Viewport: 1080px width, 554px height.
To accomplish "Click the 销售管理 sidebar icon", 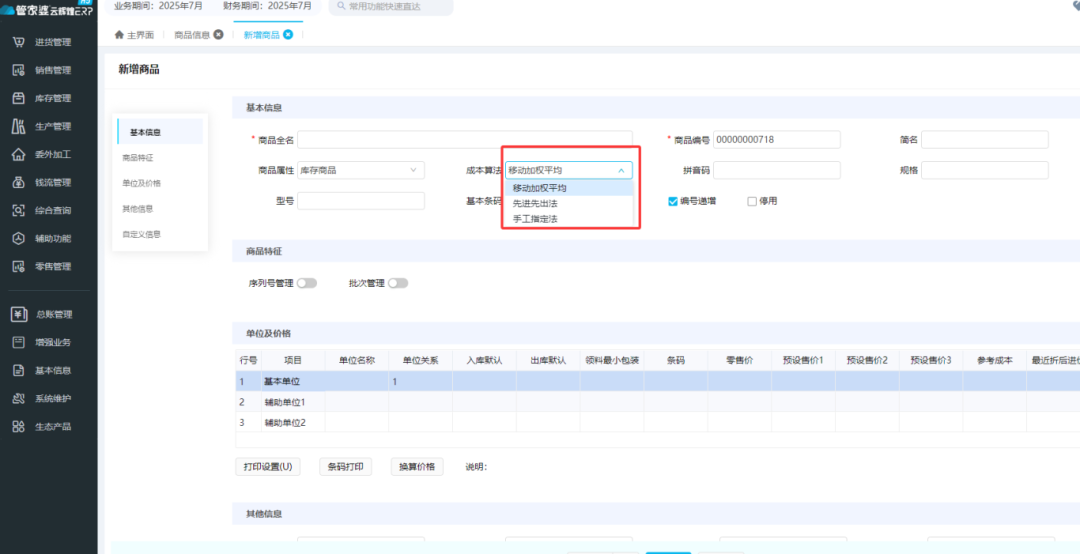I will [18, 71].
